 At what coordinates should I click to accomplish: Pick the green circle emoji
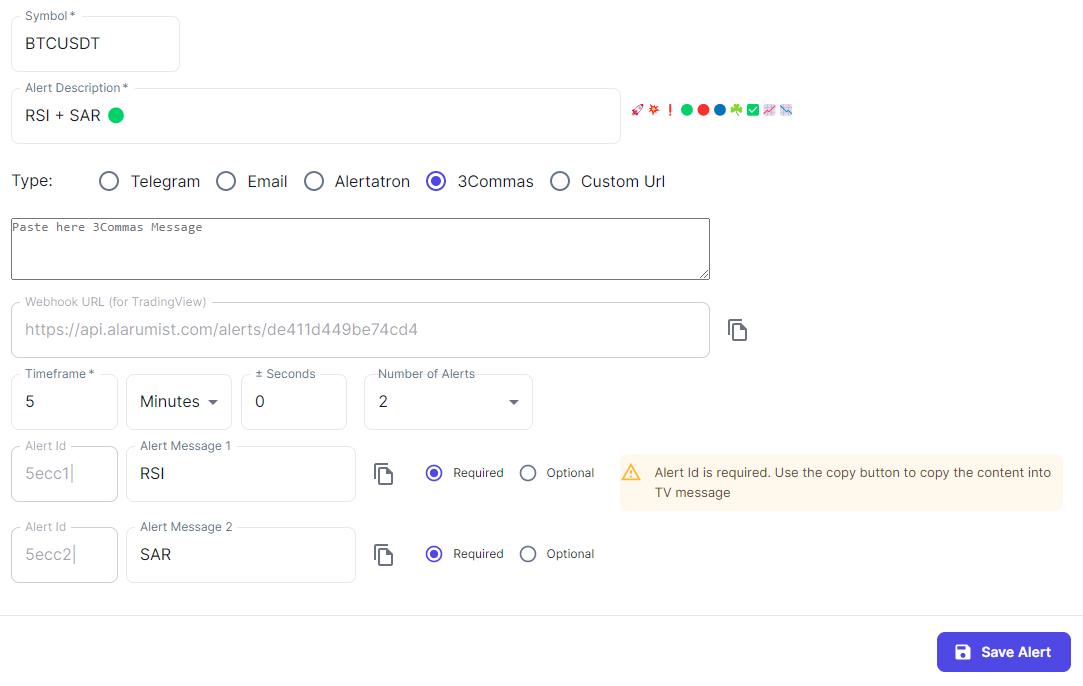pyautogui.click(x=687, y=110)
